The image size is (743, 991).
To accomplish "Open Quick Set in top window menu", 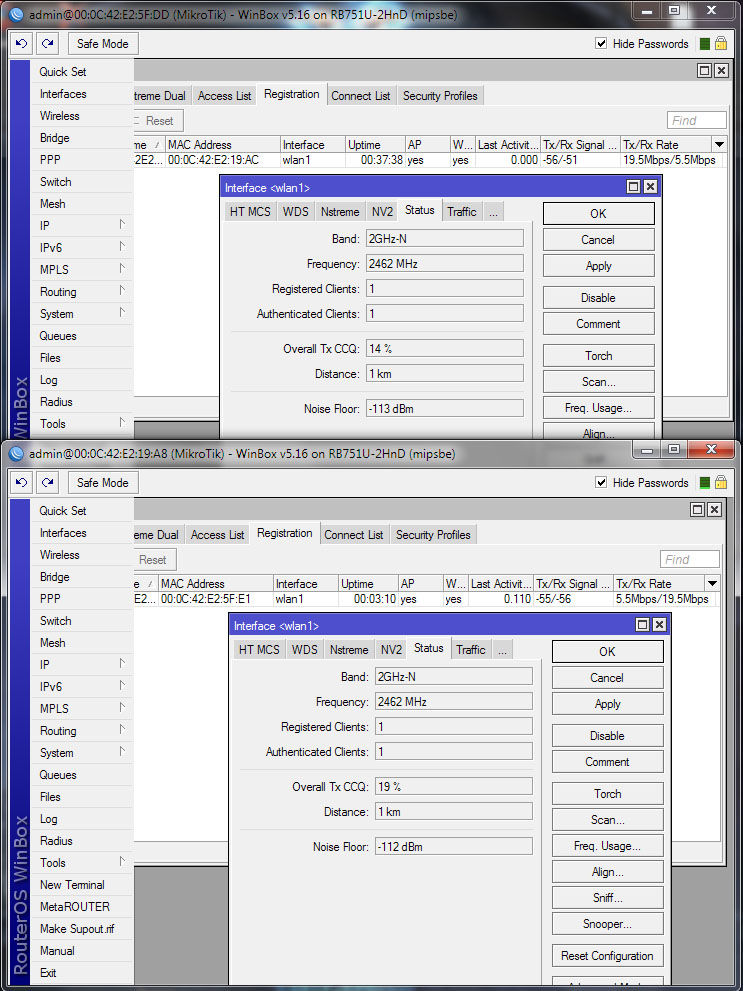I will pyautogui.click(x=82, y=72).
